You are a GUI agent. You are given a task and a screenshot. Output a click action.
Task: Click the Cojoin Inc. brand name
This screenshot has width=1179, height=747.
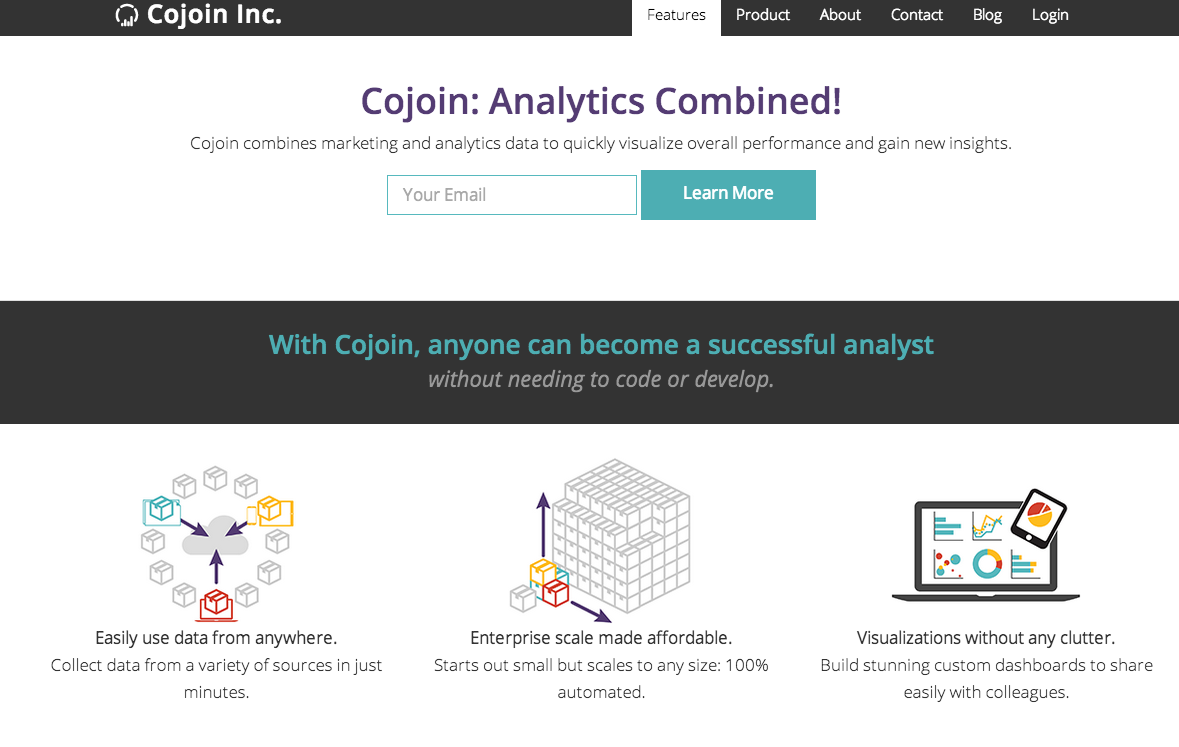[214, 15]
